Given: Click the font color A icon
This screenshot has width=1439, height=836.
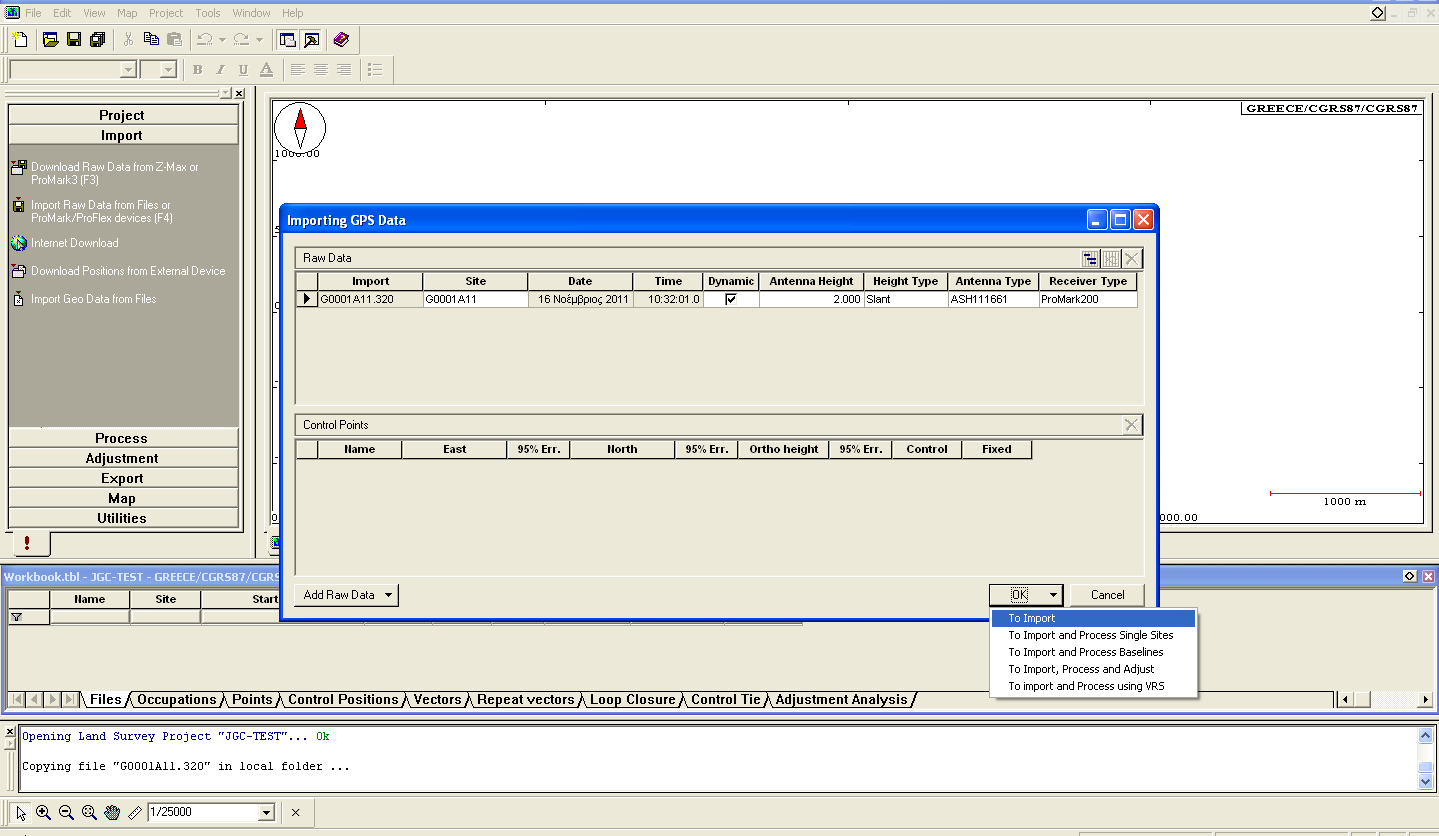Looking at the screenshot, I should click(266, 70).
